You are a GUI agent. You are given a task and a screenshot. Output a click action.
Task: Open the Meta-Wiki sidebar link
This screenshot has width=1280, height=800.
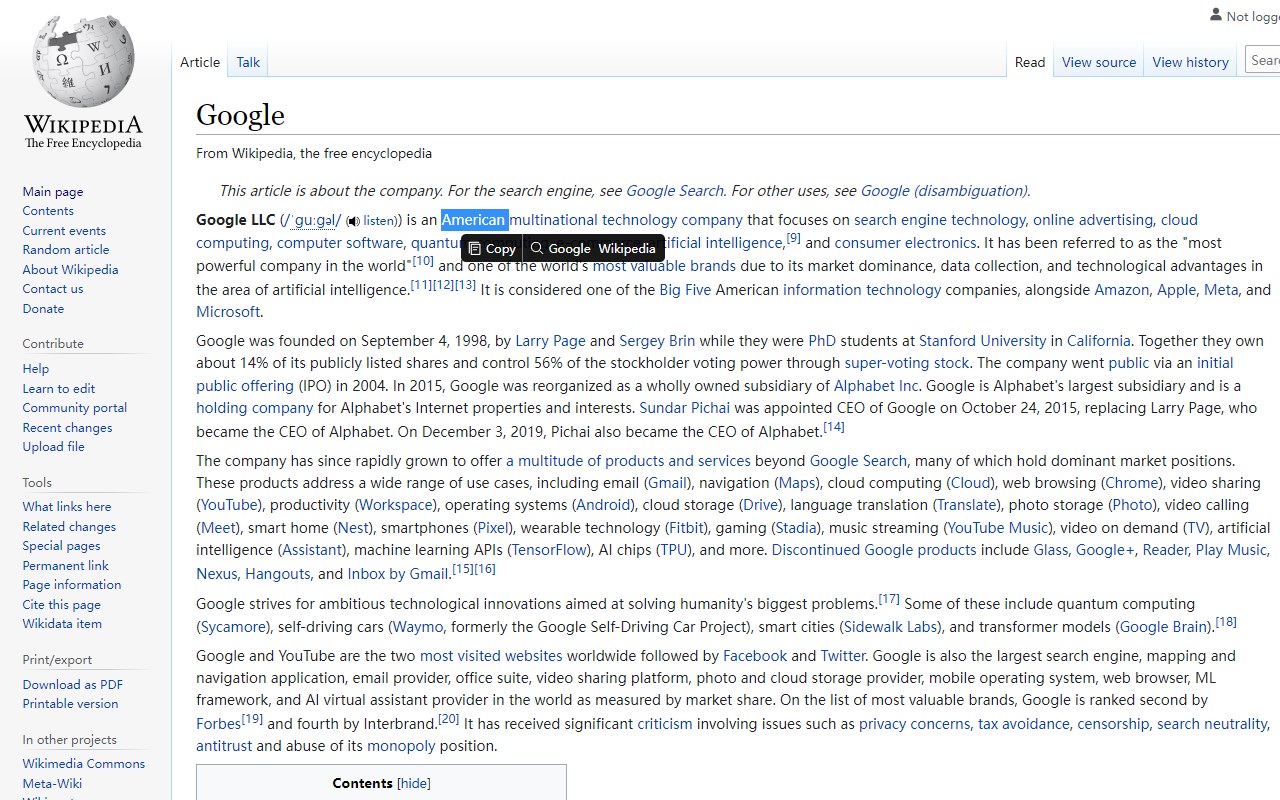tap(52, 784)
